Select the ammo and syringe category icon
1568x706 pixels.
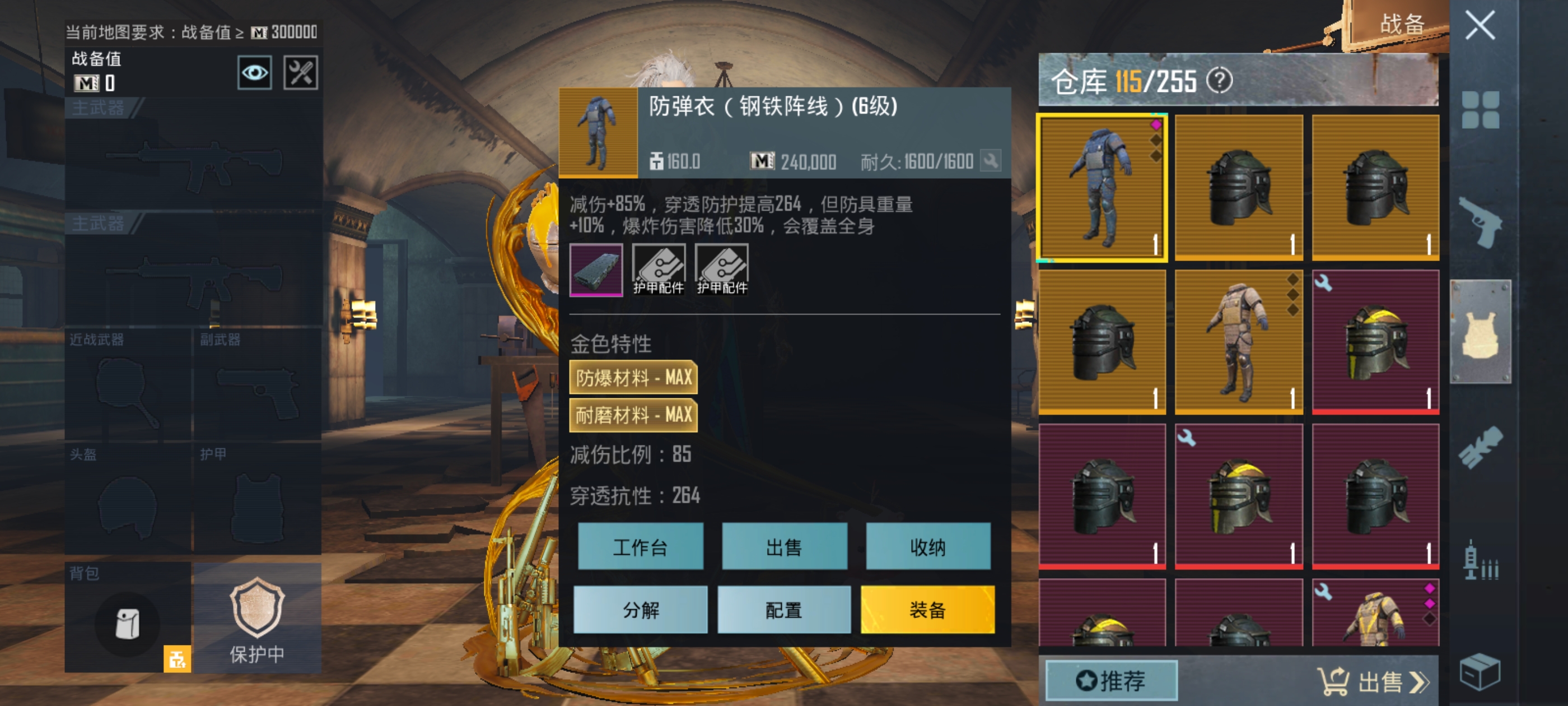pyautogui.click(x=1480, y=560)
